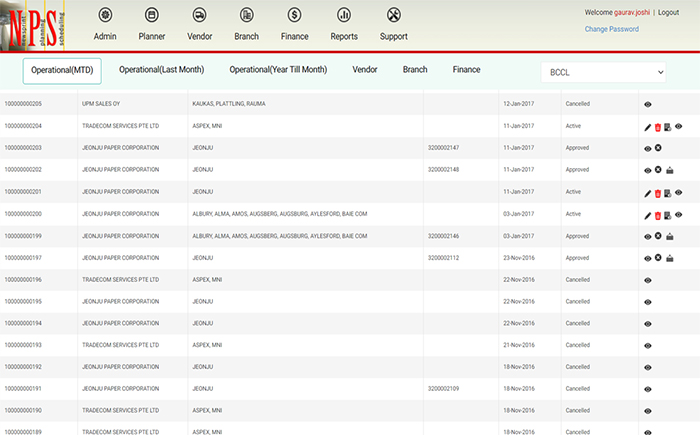Edit order 100000000204 with pencil icon
700x435 pixels.
[648, 128]
